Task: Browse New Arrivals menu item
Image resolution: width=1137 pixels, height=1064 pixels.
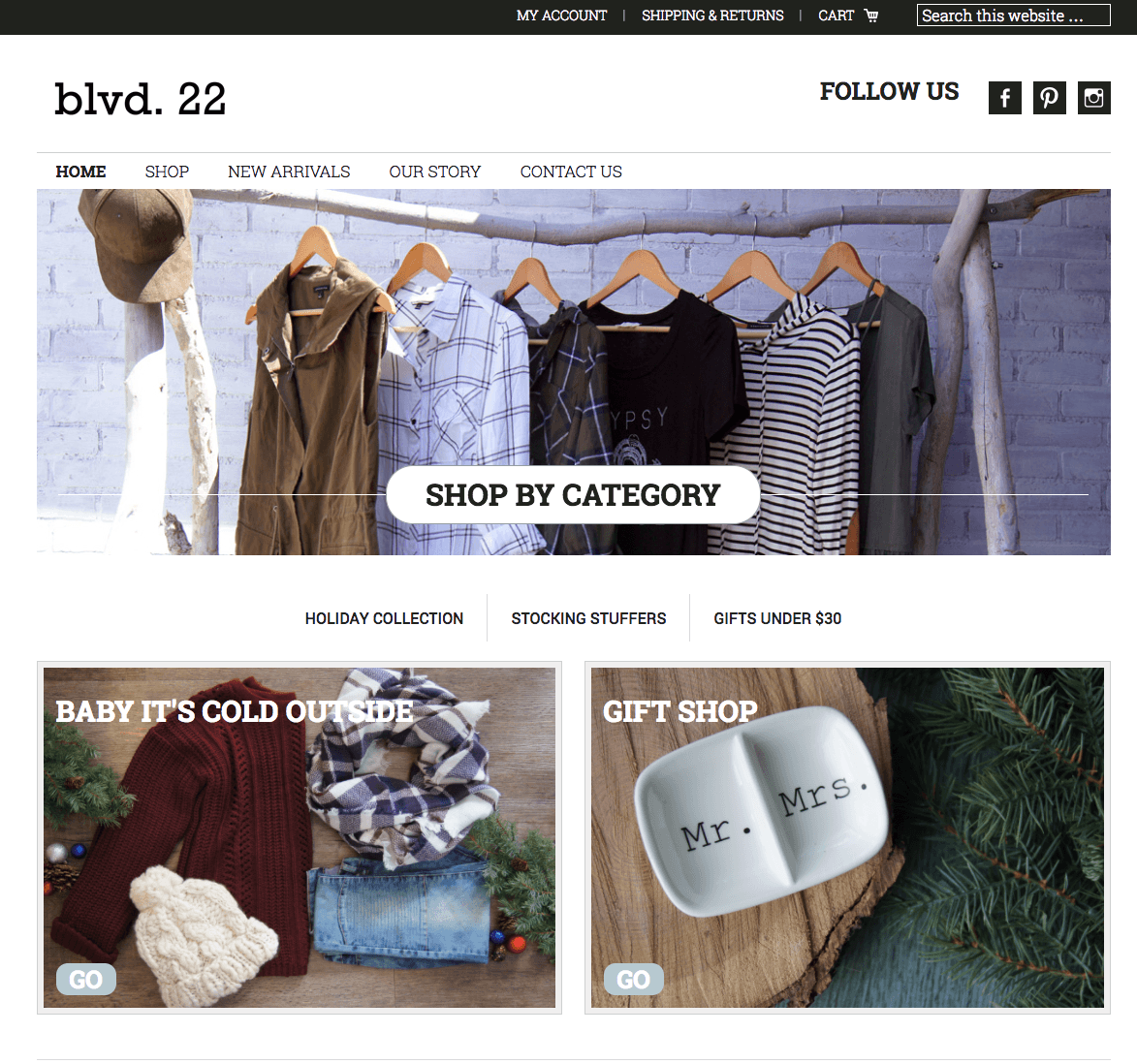Action: point(289,172)
